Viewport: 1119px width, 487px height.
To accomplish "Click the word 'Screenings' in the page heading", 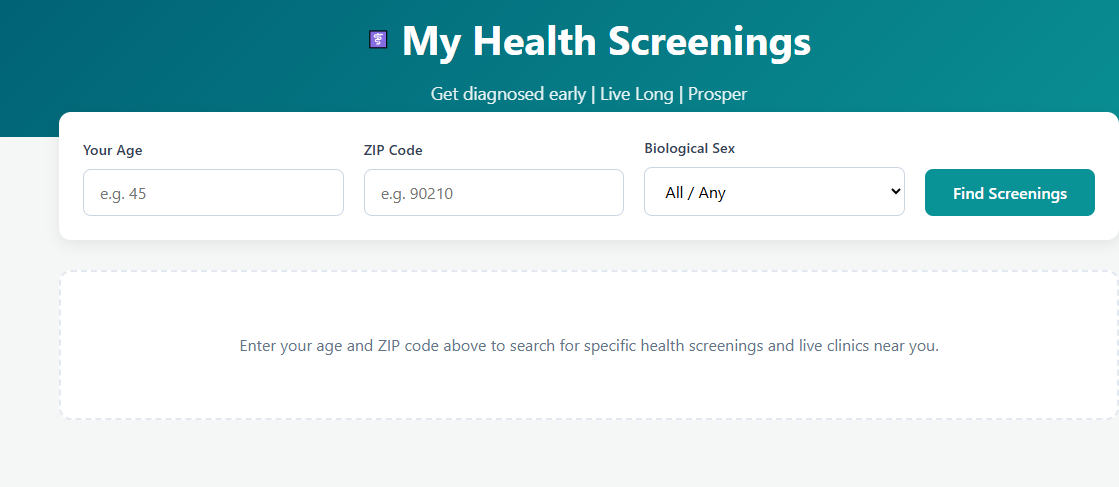I will pos(709,41).
